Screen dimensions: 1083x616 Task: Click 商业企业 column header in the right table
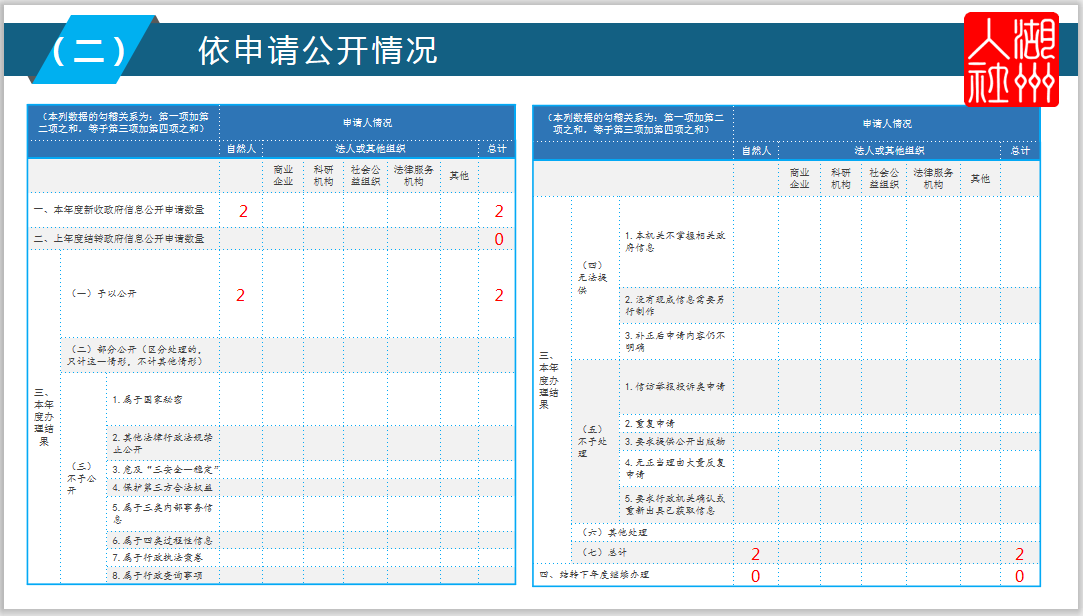[x=799, y=178]
